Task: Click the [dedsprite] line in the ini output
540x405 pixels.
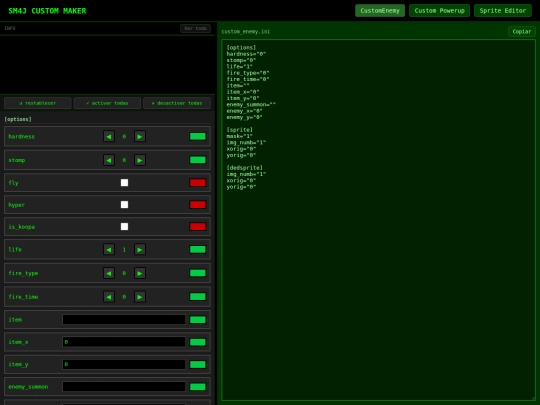Action: (x=245, y=168)
